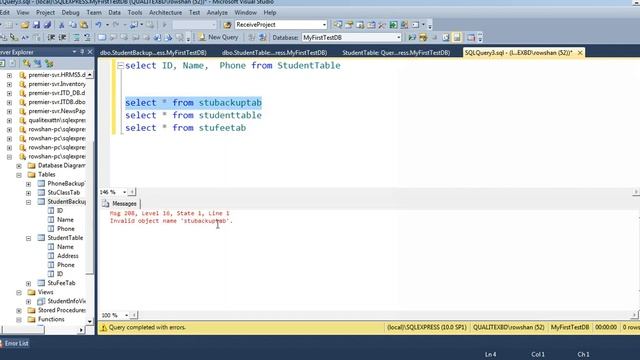Collapse the Tables folder node
640x360 pixels.
pos(19,175)
